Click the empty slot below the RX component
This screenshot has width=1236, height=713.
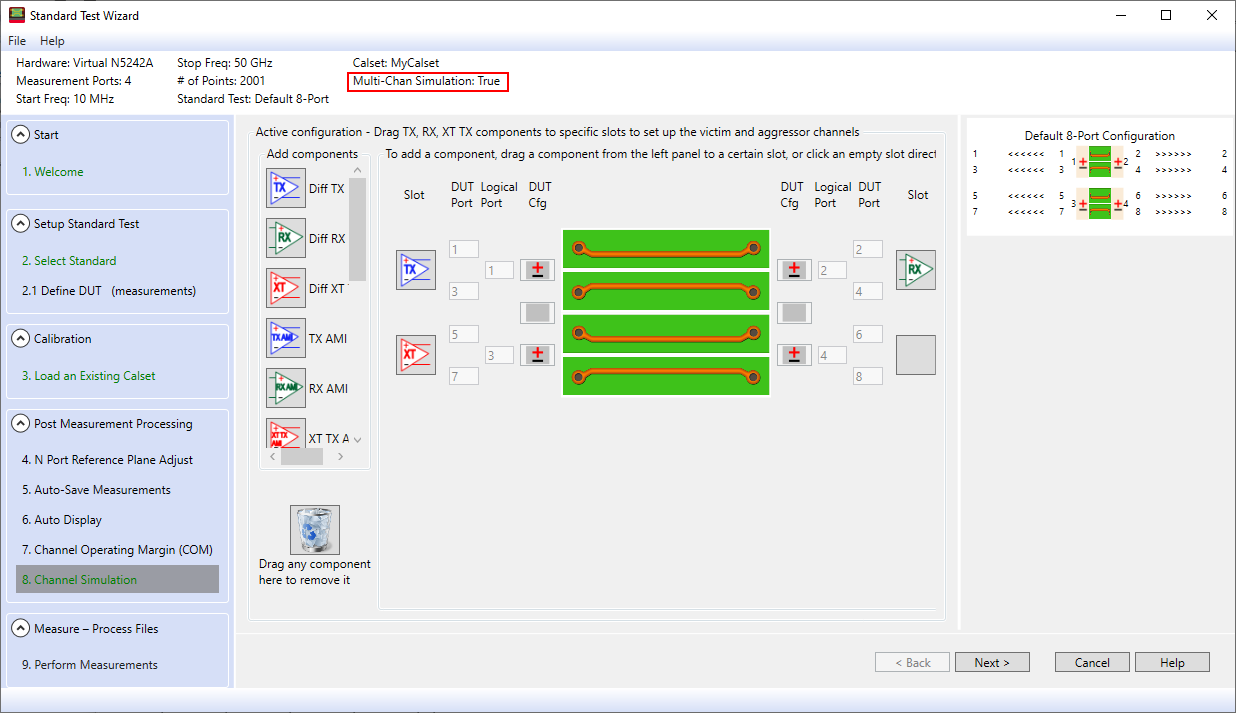point(916,355)
